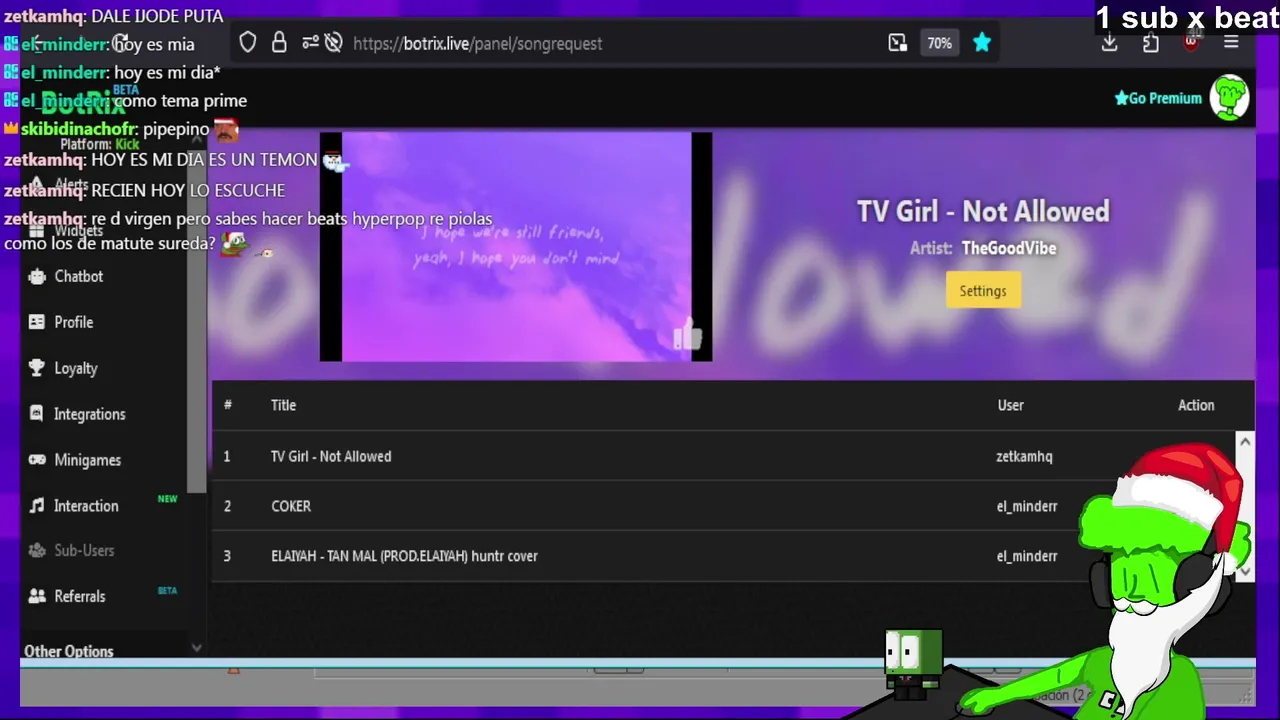Click the blue bookmark star icon
Screen dimensions: 1280x720
click(x=982, y=43)
